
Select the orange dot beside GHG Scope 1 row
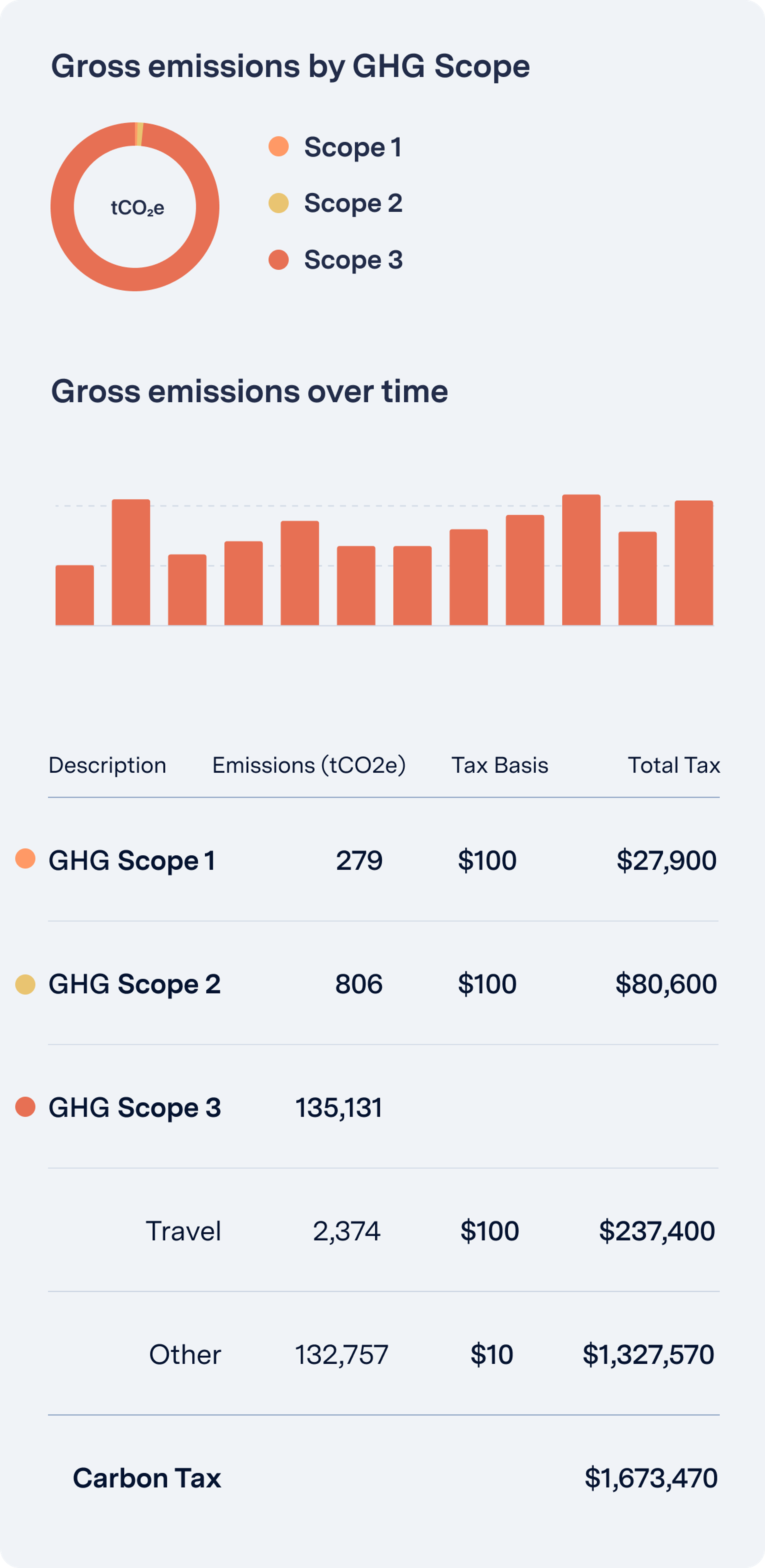(25, 859)
